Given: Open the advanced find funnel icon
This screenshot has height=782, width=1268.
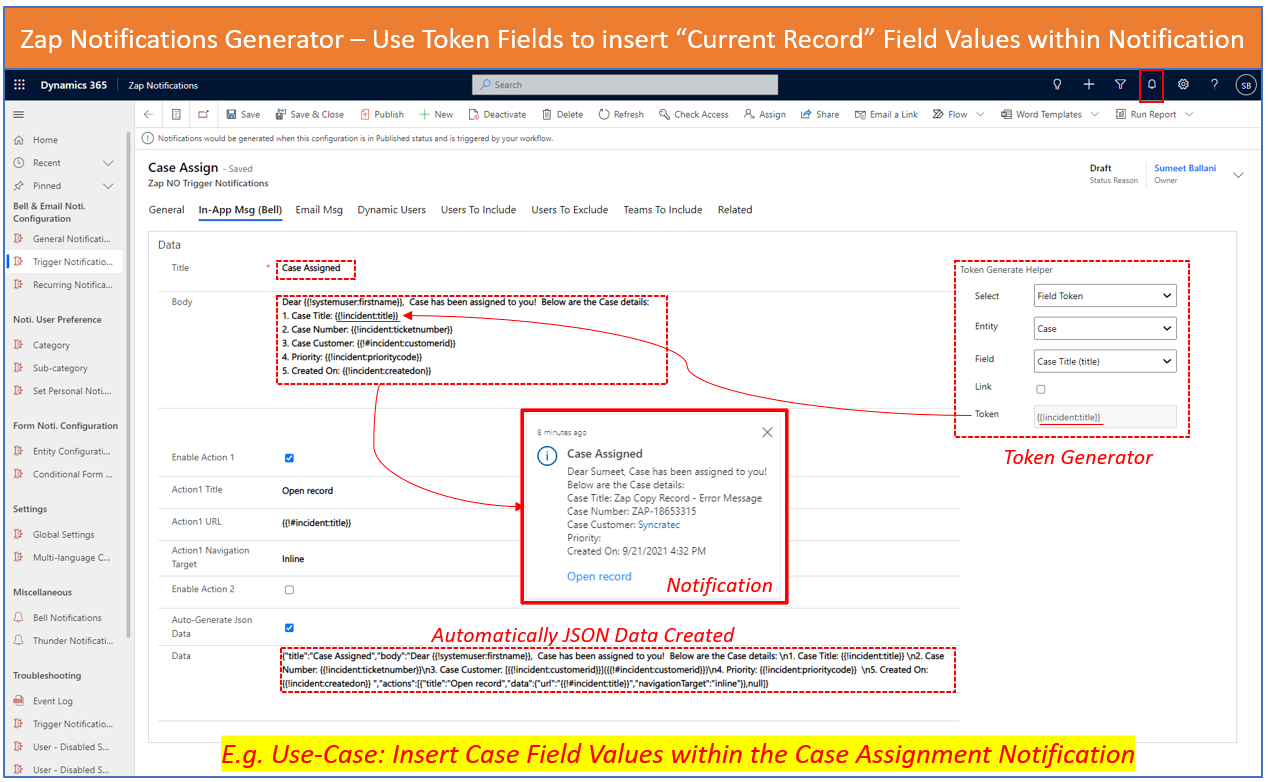Looking at the screenshot, I should click(x=1120, y=85).
